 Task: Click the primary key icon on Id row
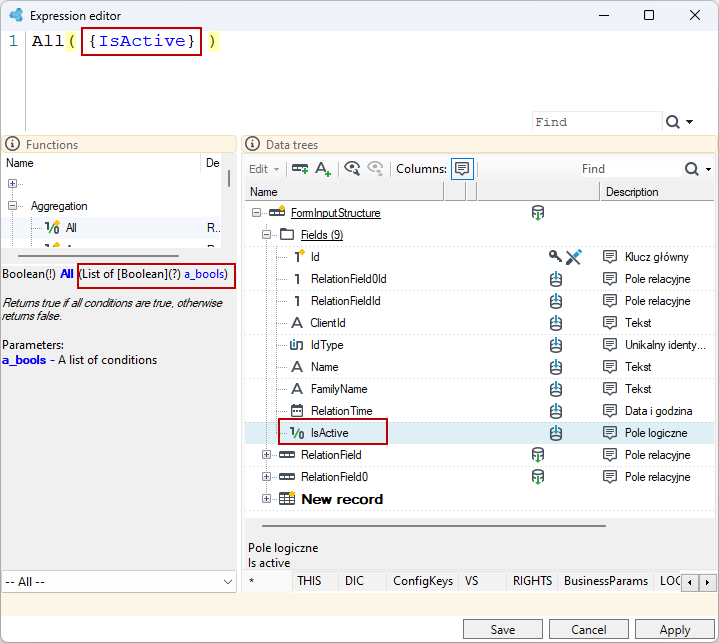555,256
